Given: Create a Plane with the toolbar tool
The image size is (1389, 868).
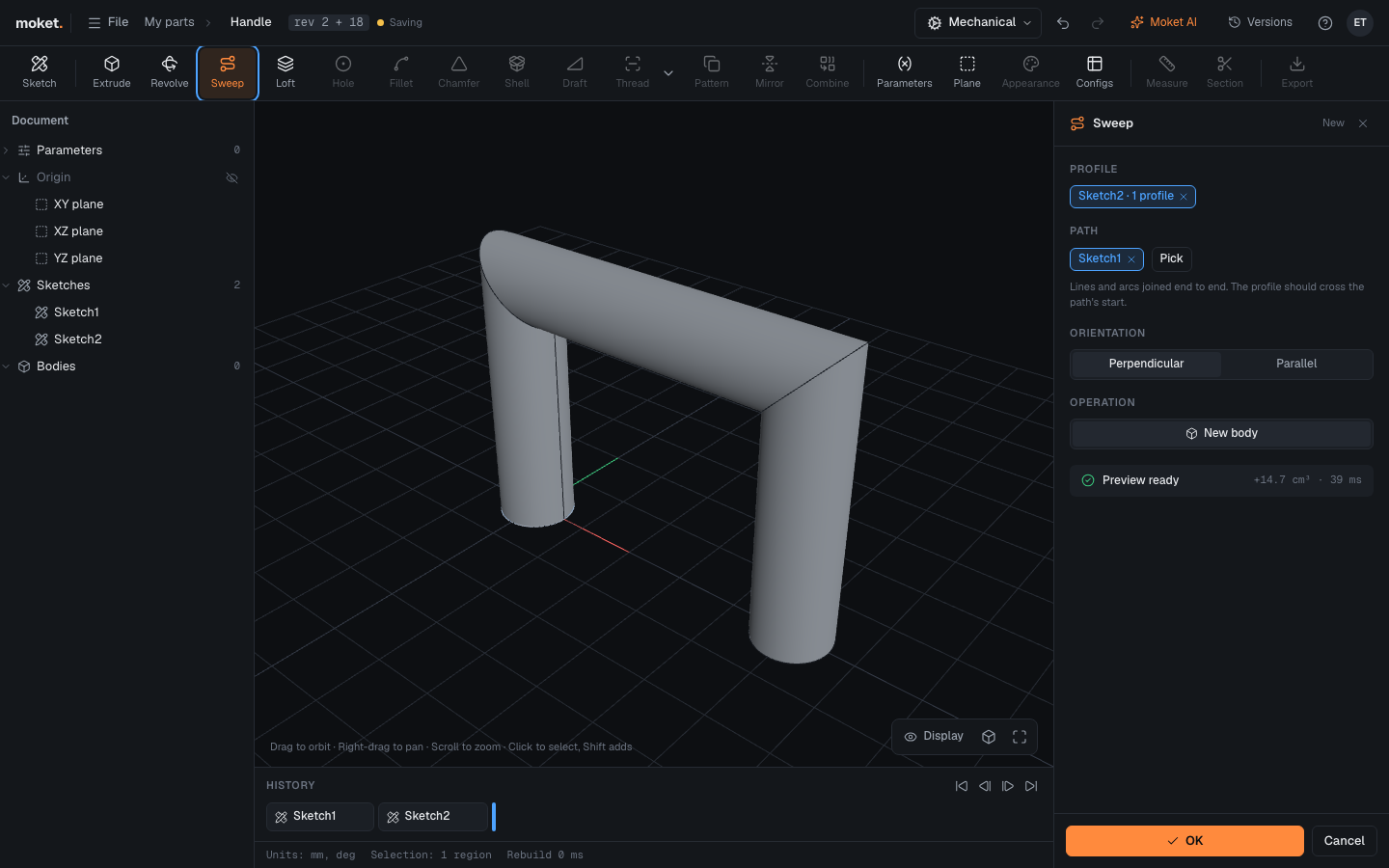Looking at the screenshot, I should pyautogui.click(x=967, y=72).
